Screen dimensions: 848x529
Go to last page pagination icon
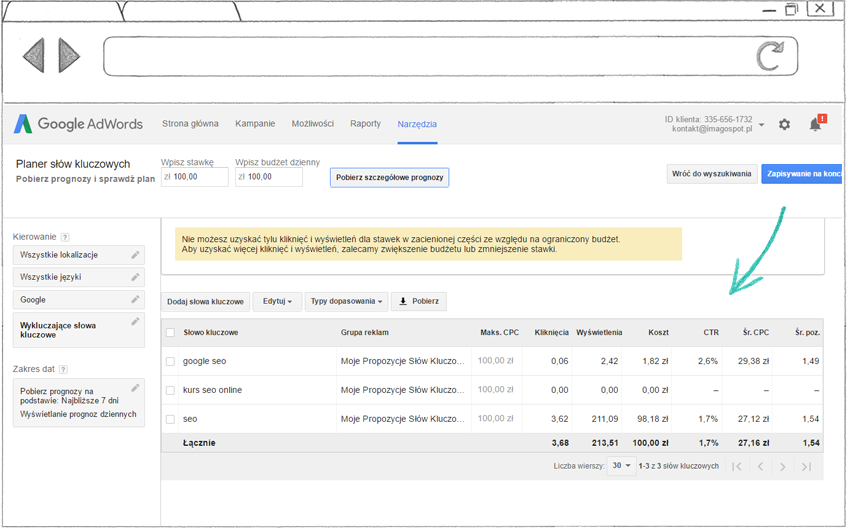(806, 466)
